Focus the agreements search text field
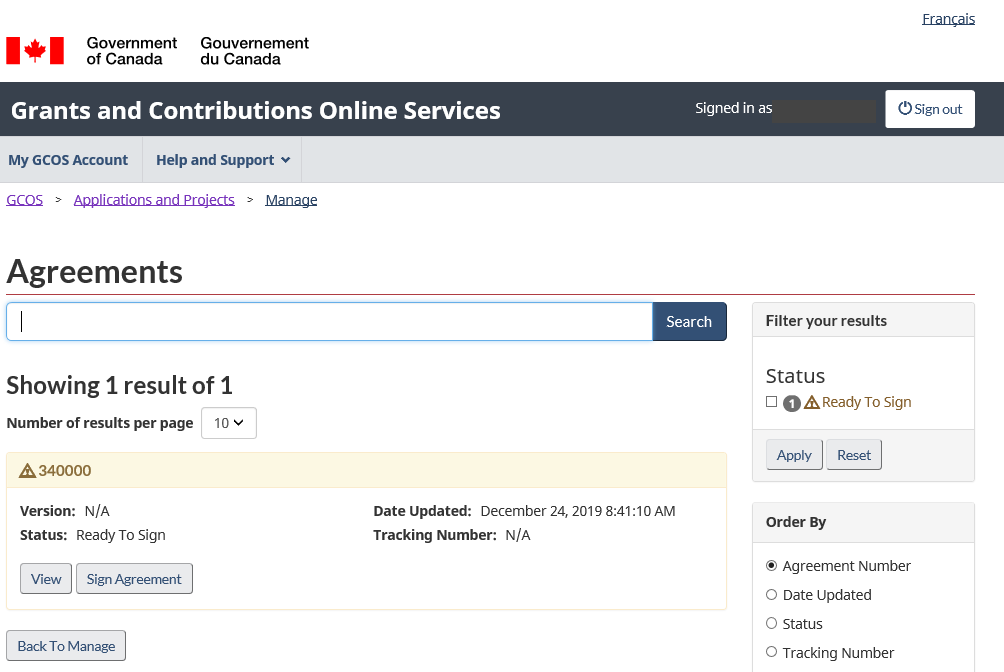The width and height of the screenshot is (1004, 672). tap(330, 322)
